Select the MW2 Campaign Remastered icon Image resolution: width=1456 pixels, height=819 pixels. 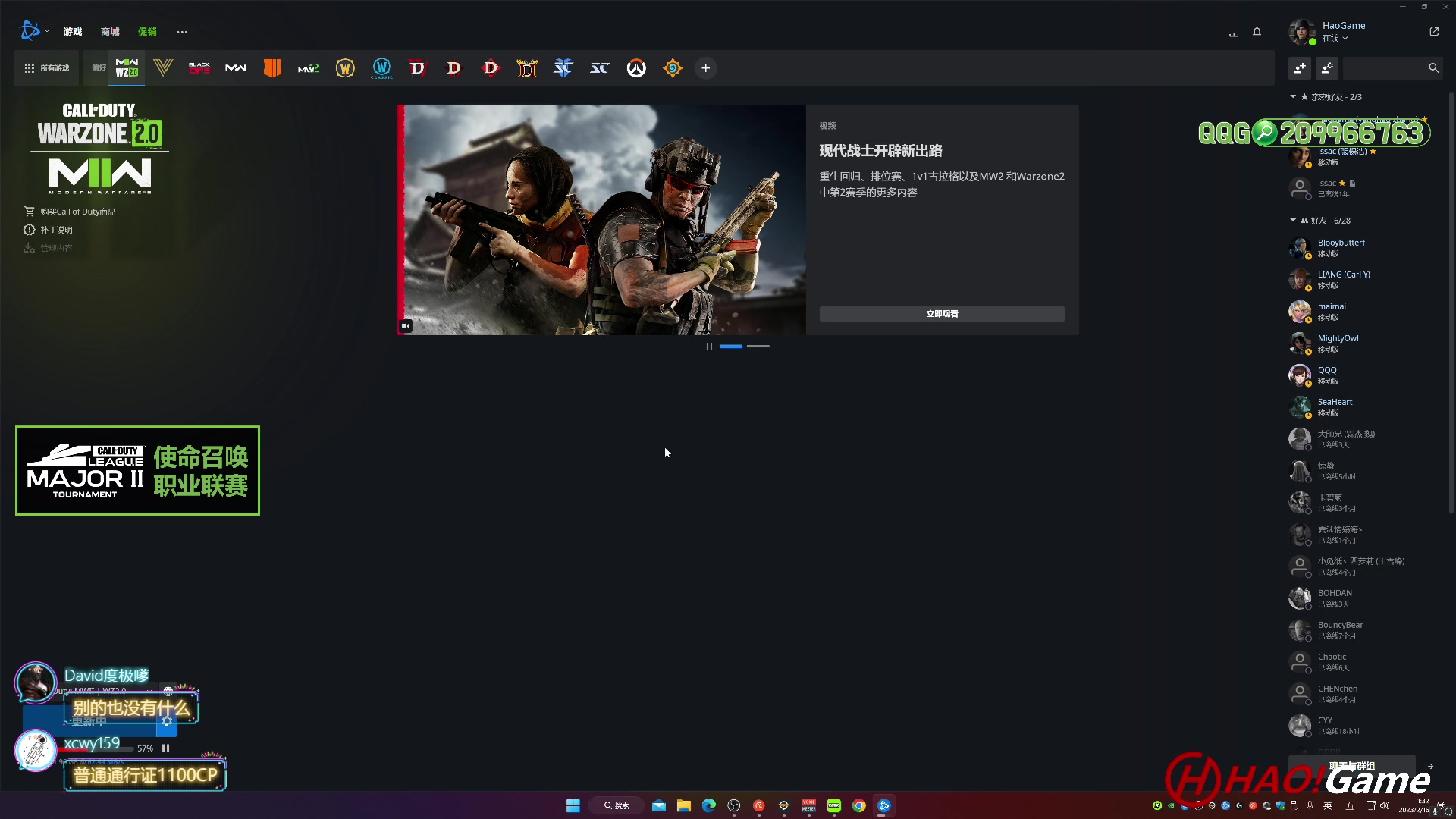tap(309, 68)
